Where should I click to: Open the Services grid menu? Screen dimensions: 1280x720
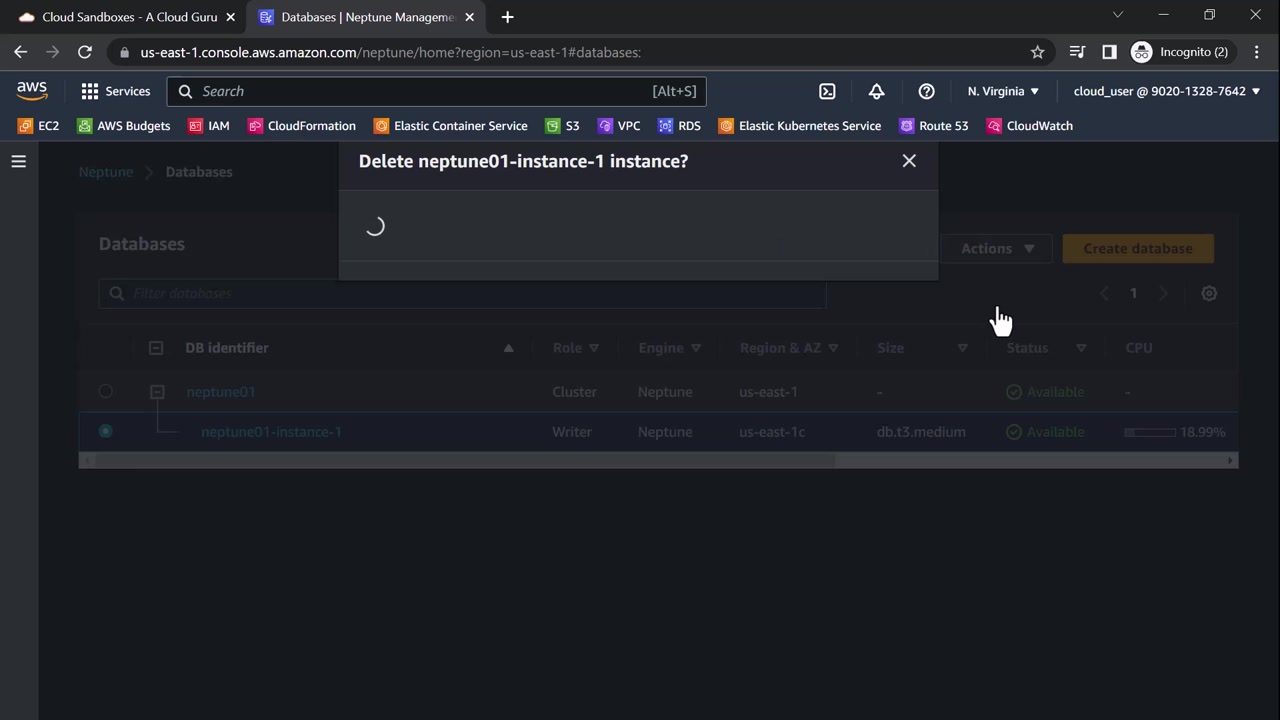point(115,91)
